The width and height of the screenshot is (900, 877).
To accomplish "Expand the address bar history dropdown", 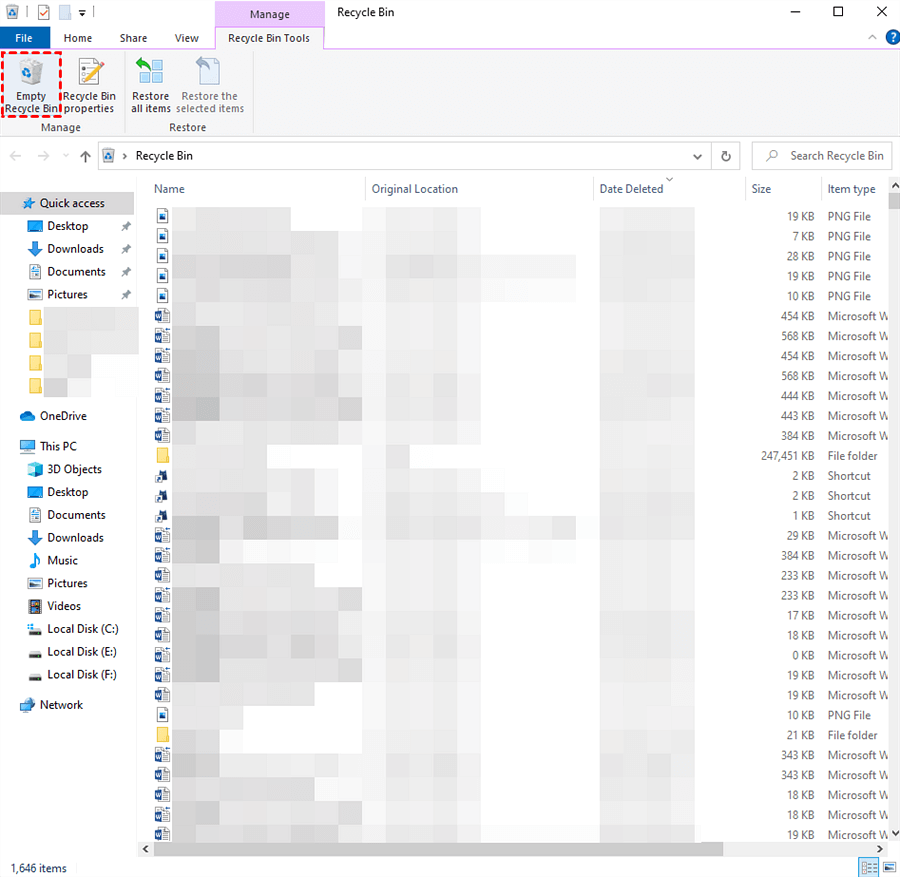I will pyautogui.click(x=697, y=156).
